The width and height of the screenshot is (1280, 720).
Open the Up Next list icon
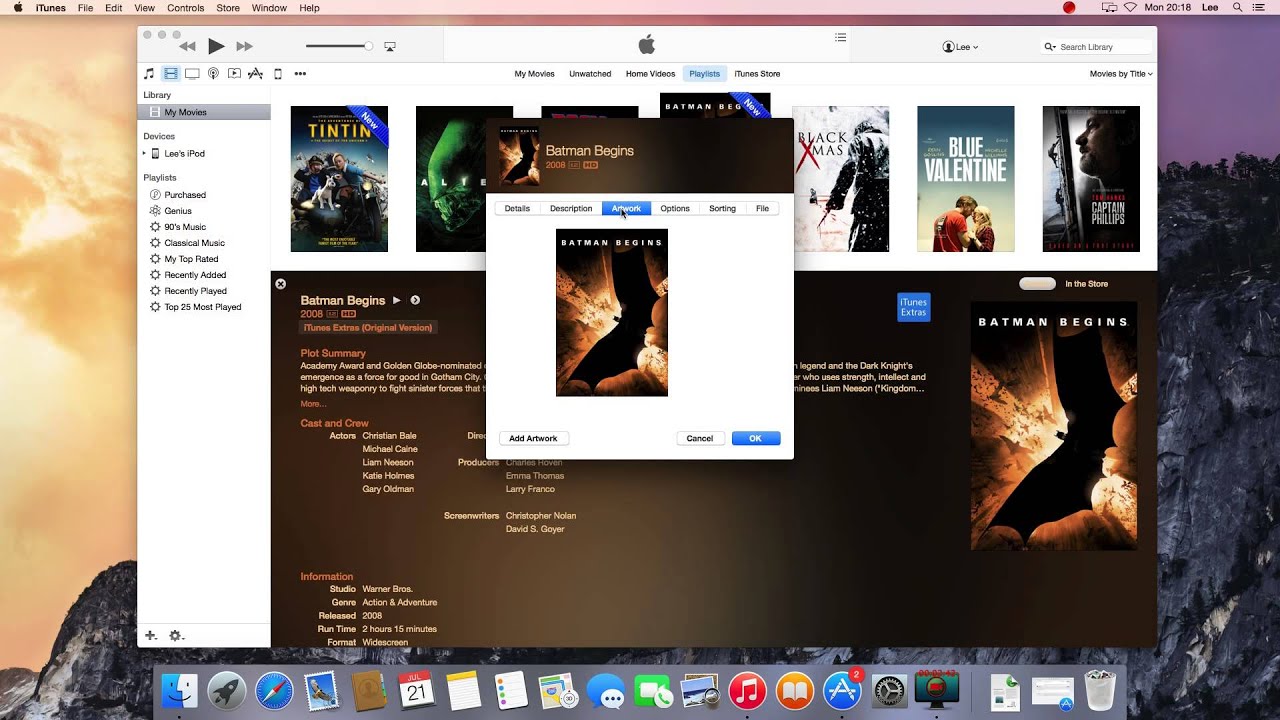click(841, 37)
